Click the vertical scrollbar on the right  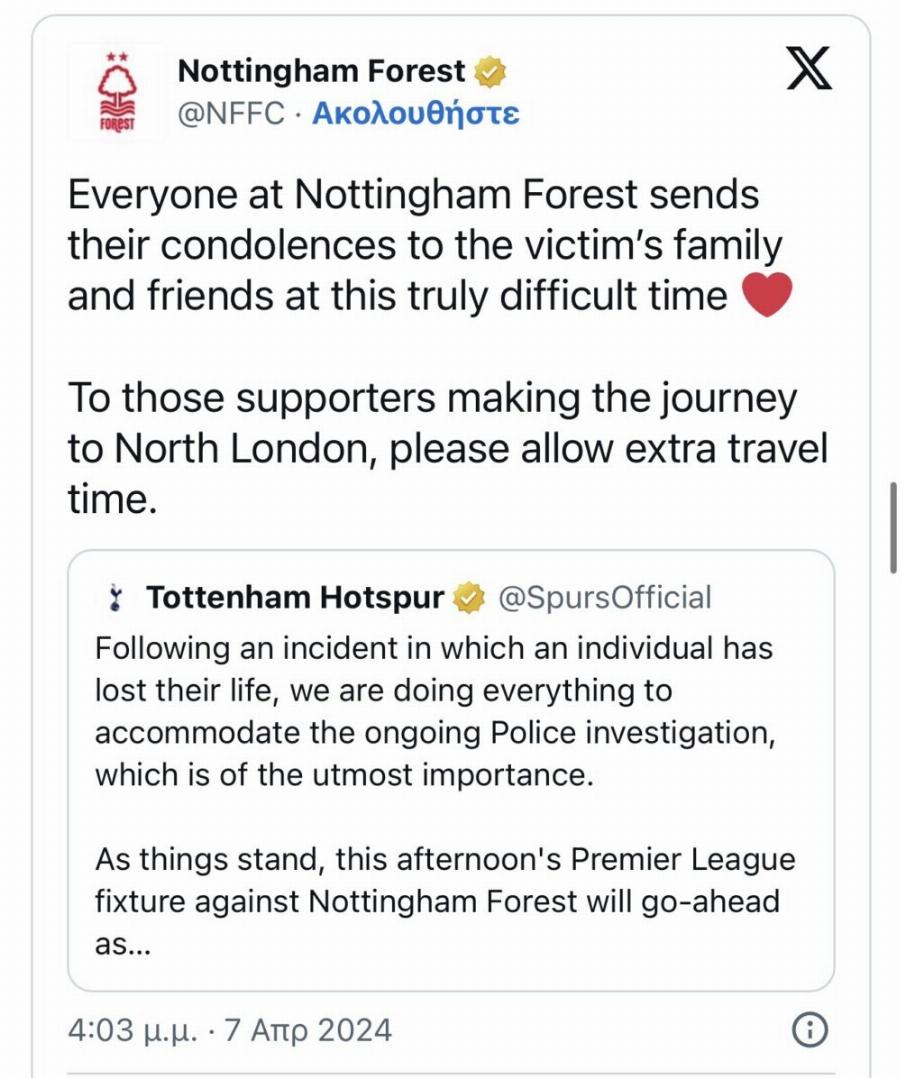(893, 528)
